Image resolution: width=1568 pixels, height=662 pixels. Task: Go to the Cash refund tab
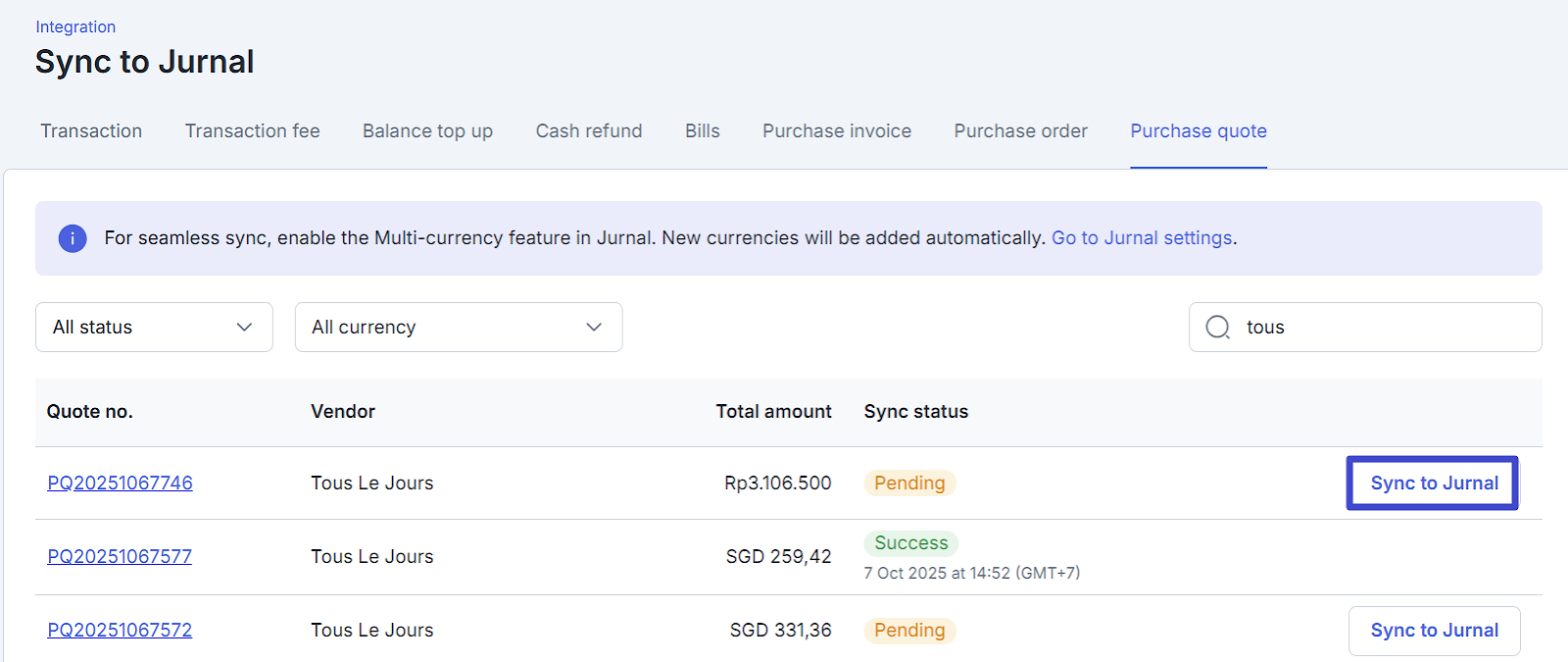[588, 131]
